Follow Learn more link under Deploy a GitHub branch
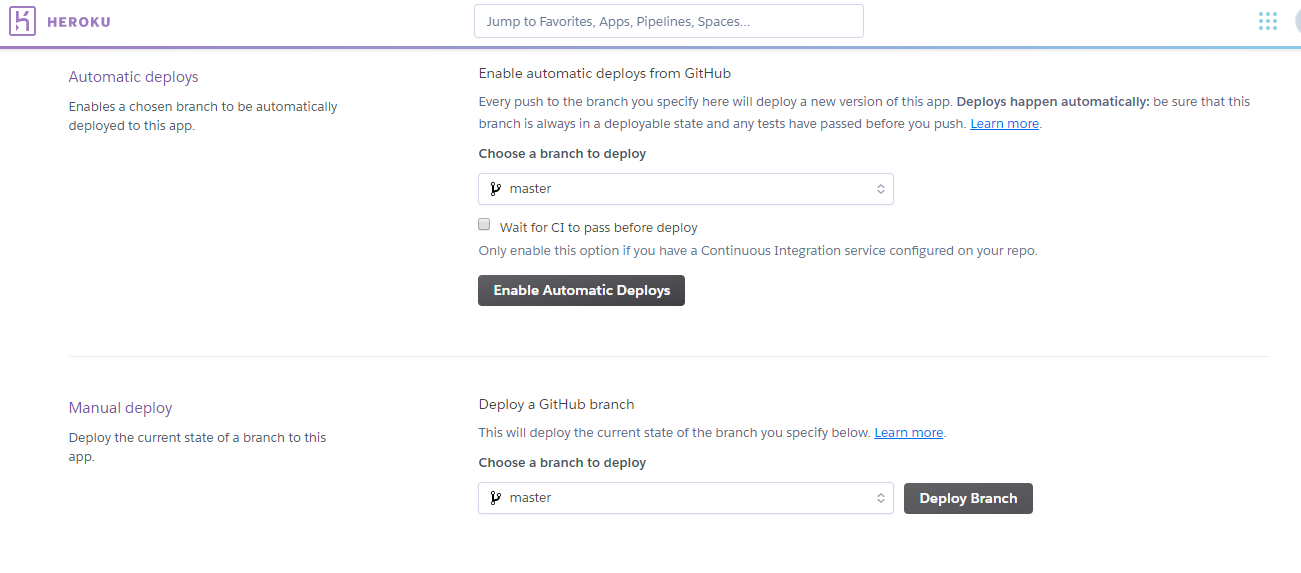The height and width of the screenshot is (573, 1301). coord(908,433)
